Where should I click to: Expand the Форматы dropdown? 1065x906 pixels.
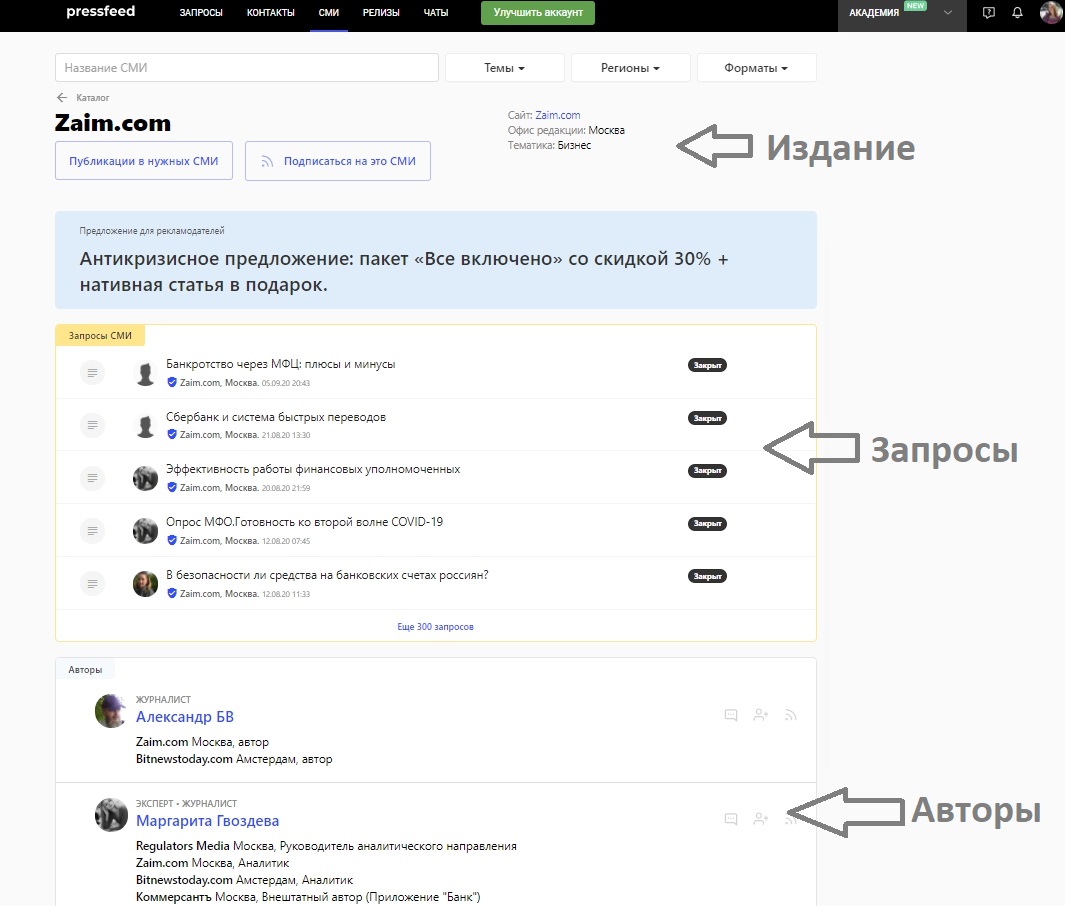pos(756,68)
